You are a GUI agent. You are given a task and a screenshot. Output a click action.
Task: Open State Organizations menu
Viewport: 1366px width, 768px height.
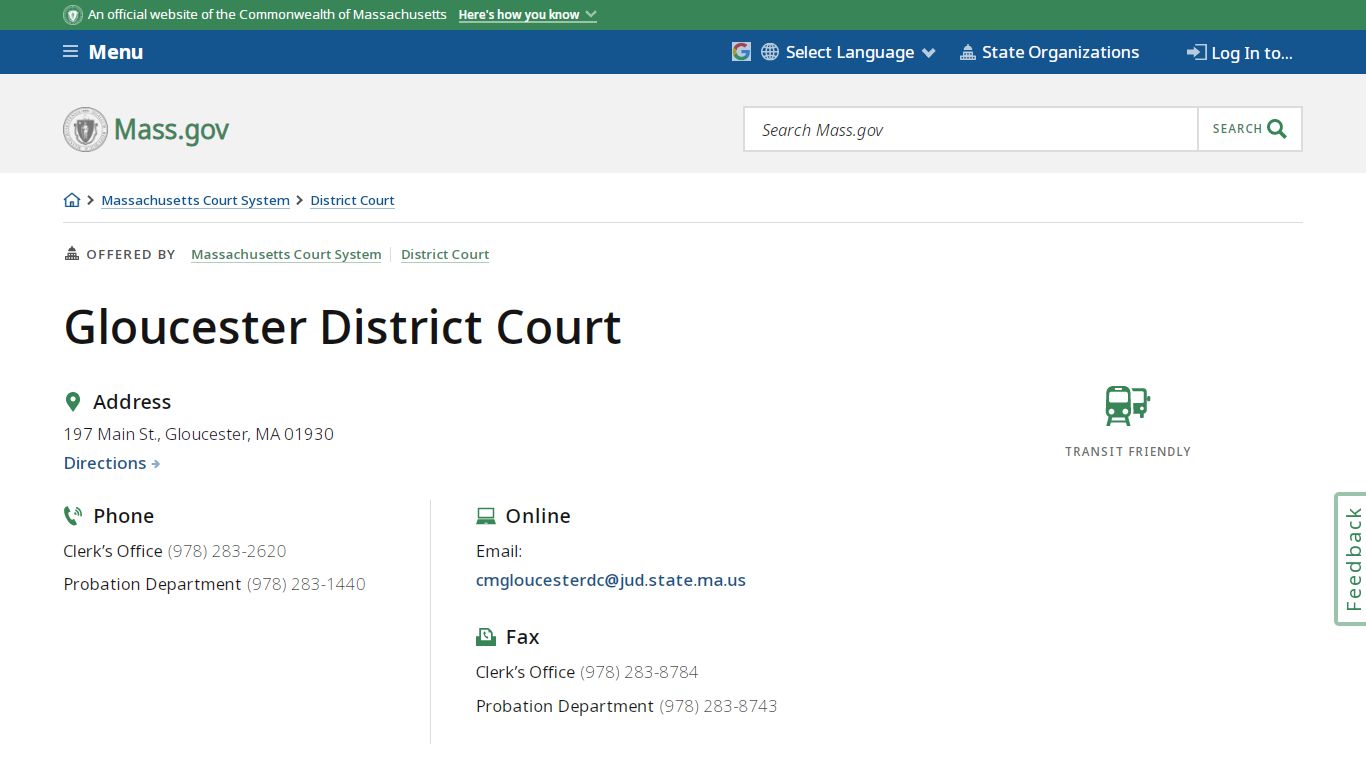click(1049, 52)
